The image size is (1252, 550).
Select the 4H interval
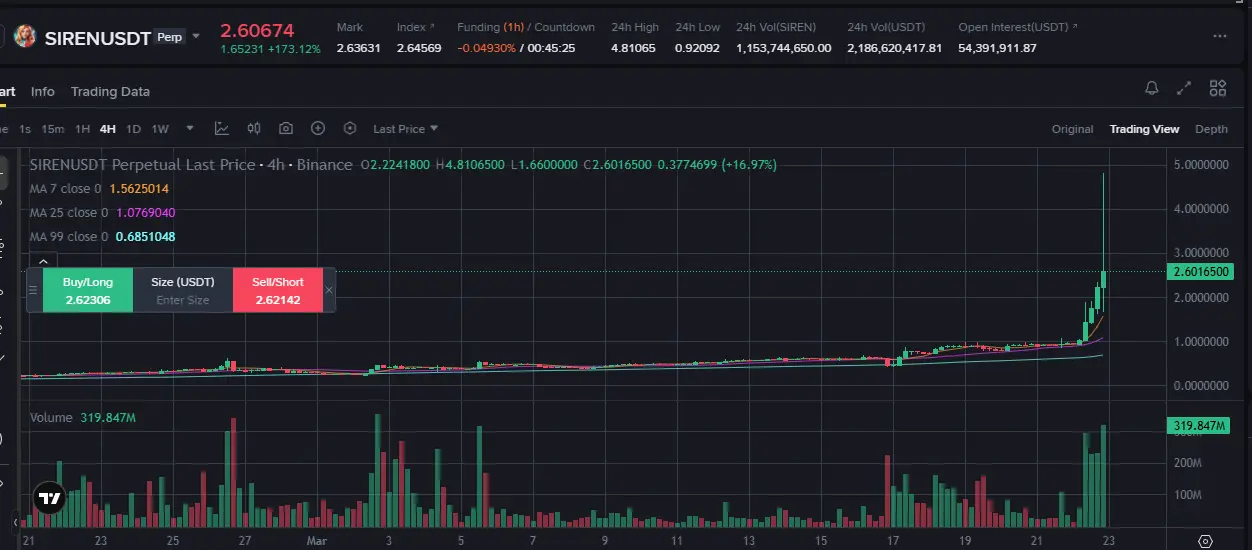[x=108, y=129]
